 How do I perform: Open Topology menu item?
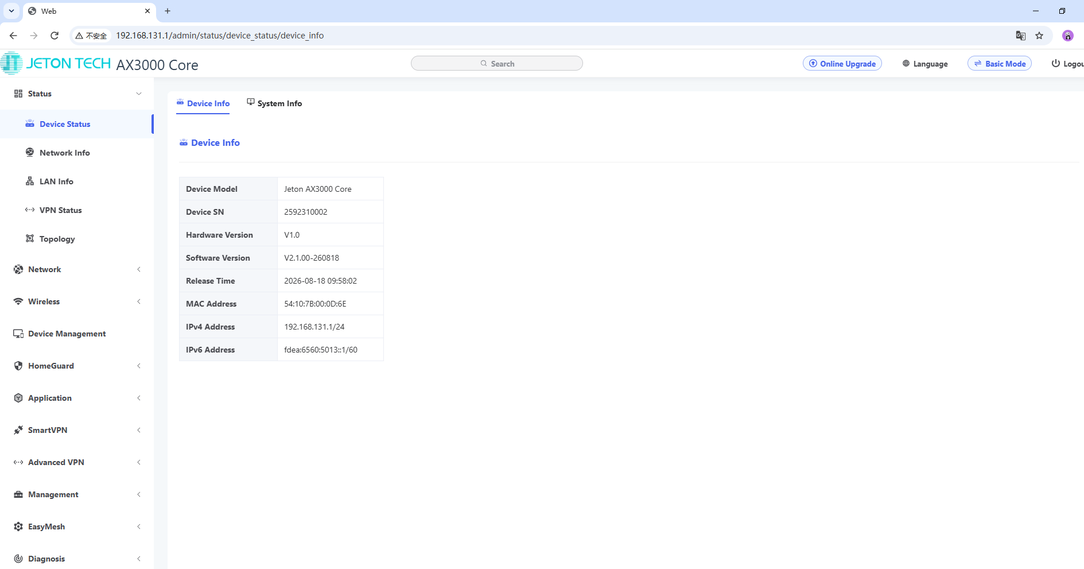[57, 239]
